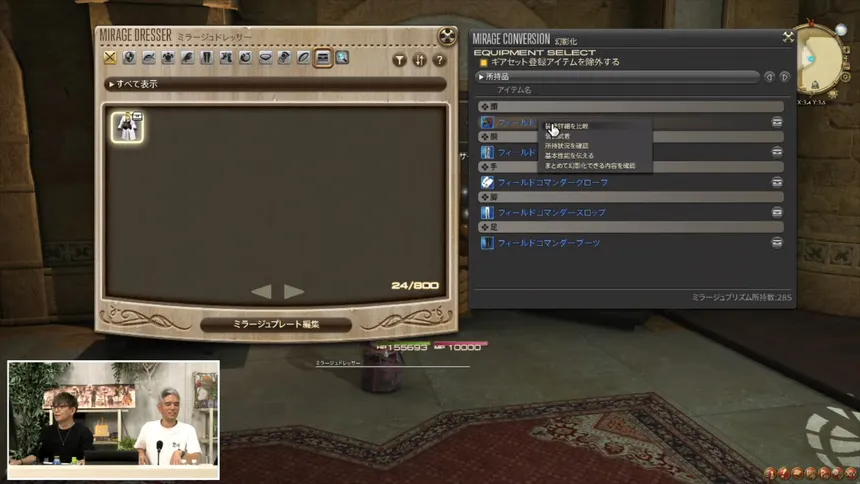860x484 pixels.
Task: Click the フィールドコマンダーブーツ item link
Action: 548,243
